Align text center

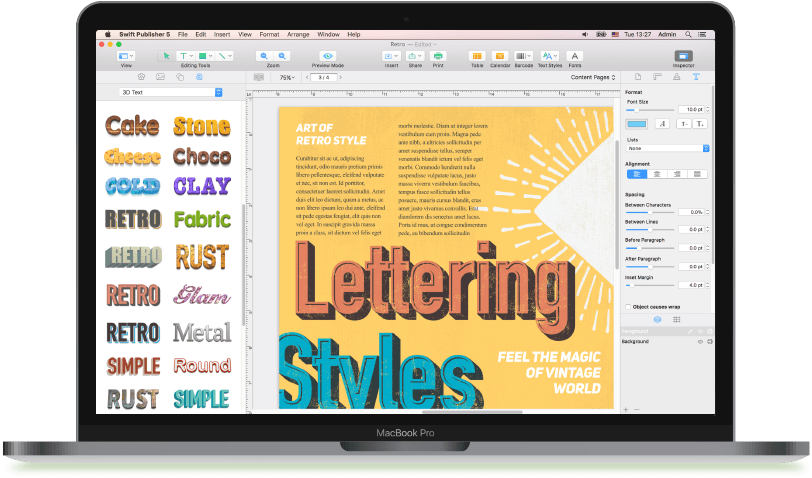tap(657, 174)
